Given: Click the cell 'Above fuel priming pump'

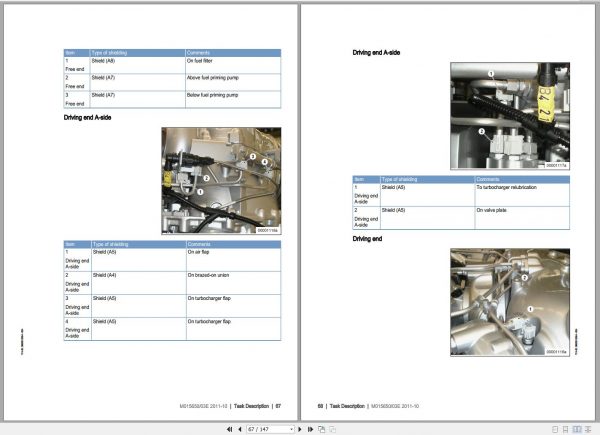Looking at the screenshot, I should 233,82.
